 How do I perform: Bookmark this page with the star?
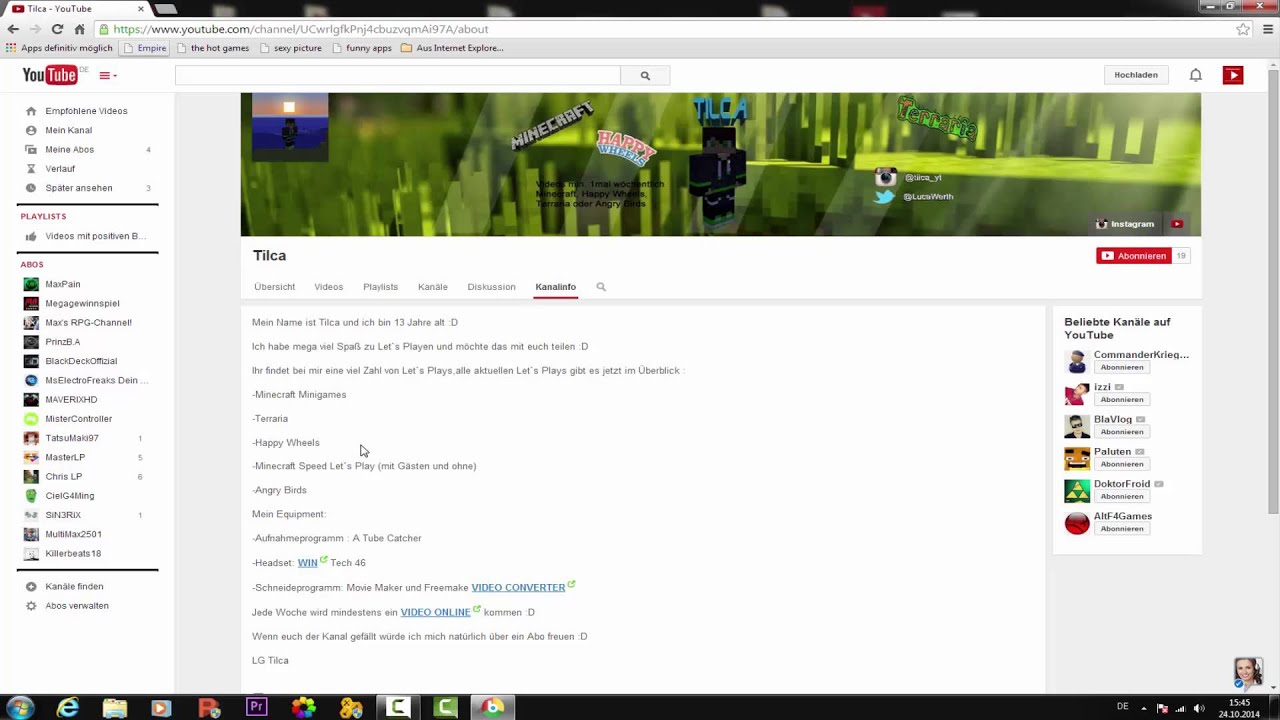coord(1243,29)
